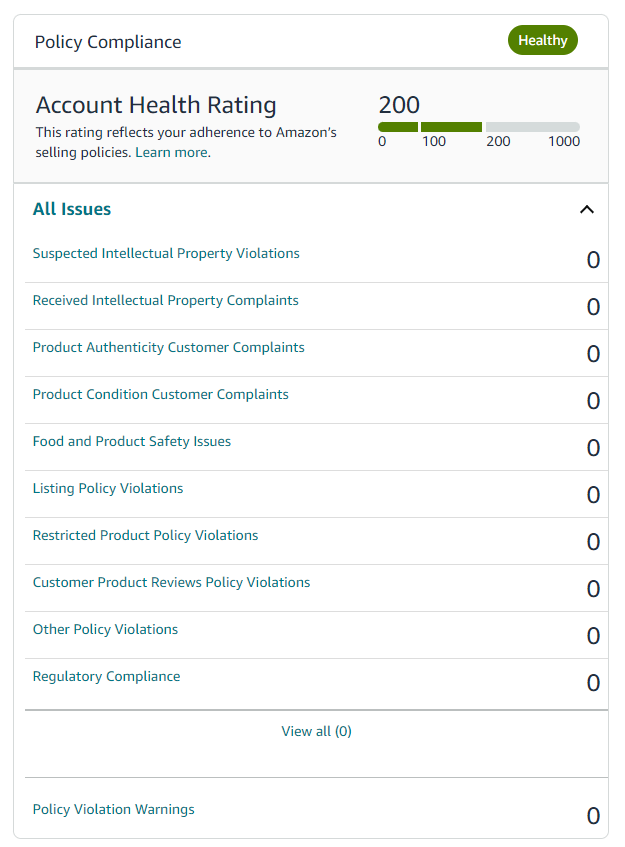Click the Healthy status badge
The height and width of the screenshot is (847, 625).
543,40
